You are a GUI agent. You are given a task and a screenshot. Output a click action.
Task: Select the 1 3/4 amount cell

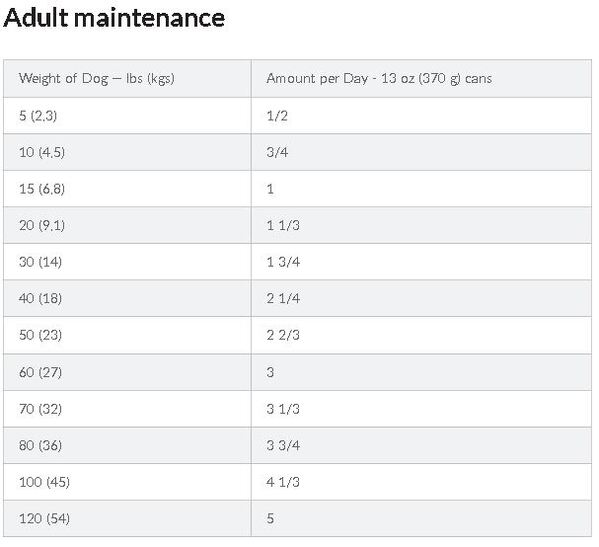tap(421, 262)
